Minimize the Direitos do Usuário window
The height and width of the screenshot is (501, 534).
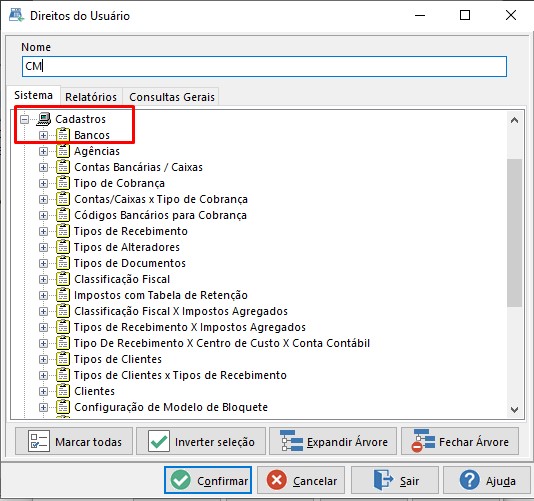coord(420,15)
